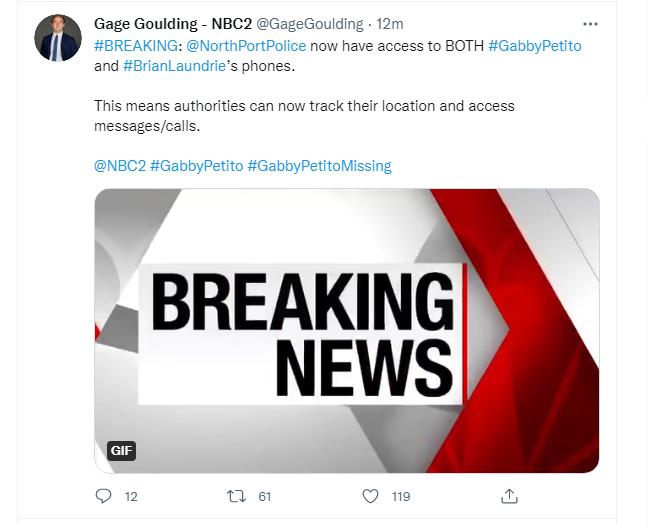The height and width of the screenshot is (525, 648).
Task: Click the Gage Goulding - NBC2 display name
Action: pyautogui.click(x=173, y=23)
